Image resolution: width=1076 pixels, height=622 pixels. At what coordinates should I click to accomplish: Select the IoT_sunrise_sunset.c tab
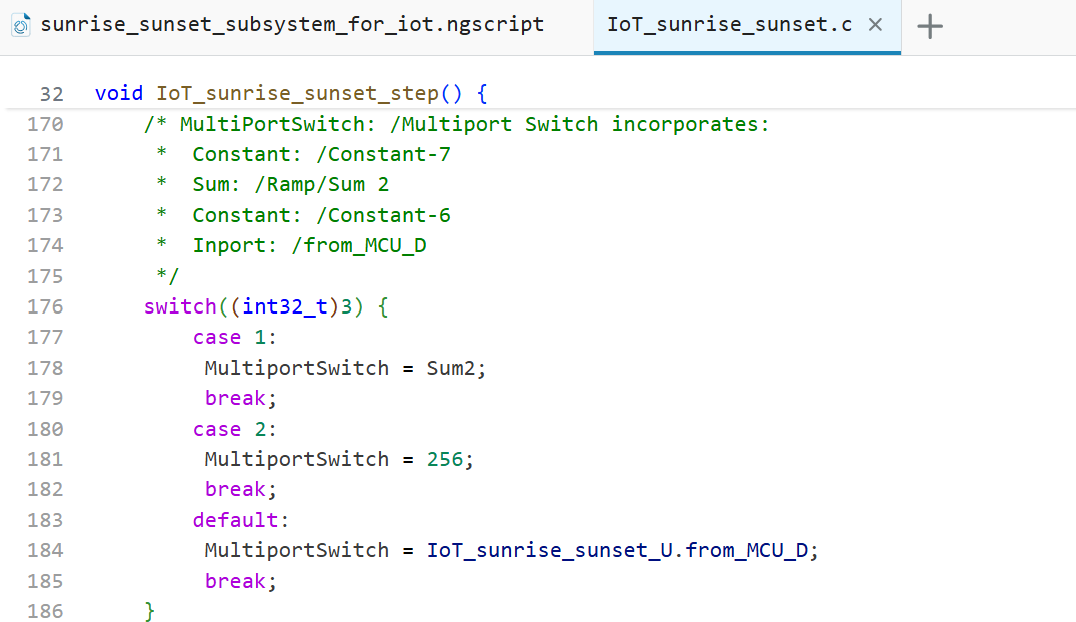[x=729, y=25]
